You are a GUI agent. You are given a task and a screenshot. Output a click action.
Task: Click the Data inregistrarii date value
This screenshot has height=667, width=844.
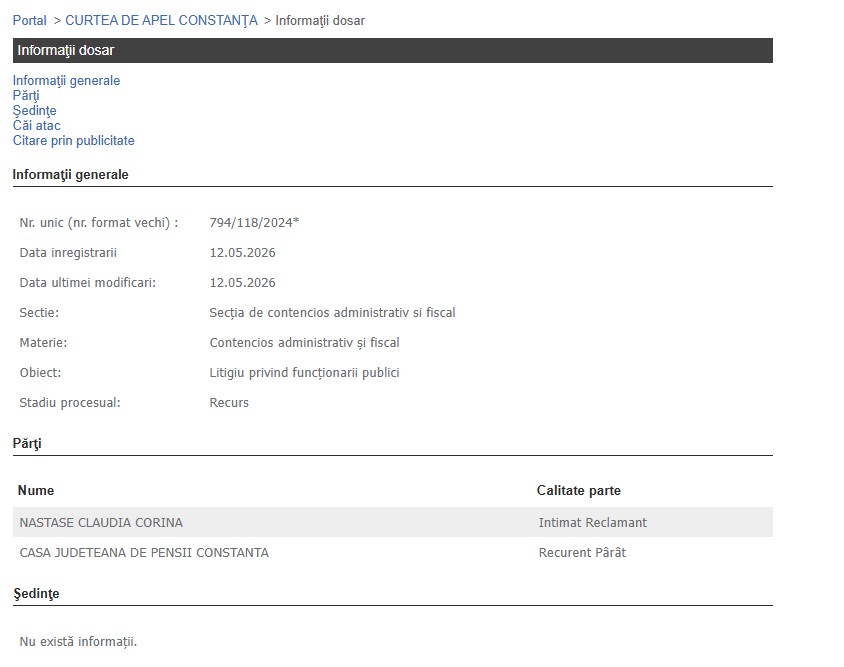(x=242, y=252)
